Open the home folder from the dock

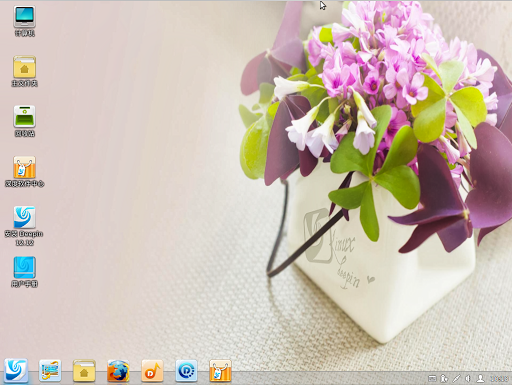[84, 371]
